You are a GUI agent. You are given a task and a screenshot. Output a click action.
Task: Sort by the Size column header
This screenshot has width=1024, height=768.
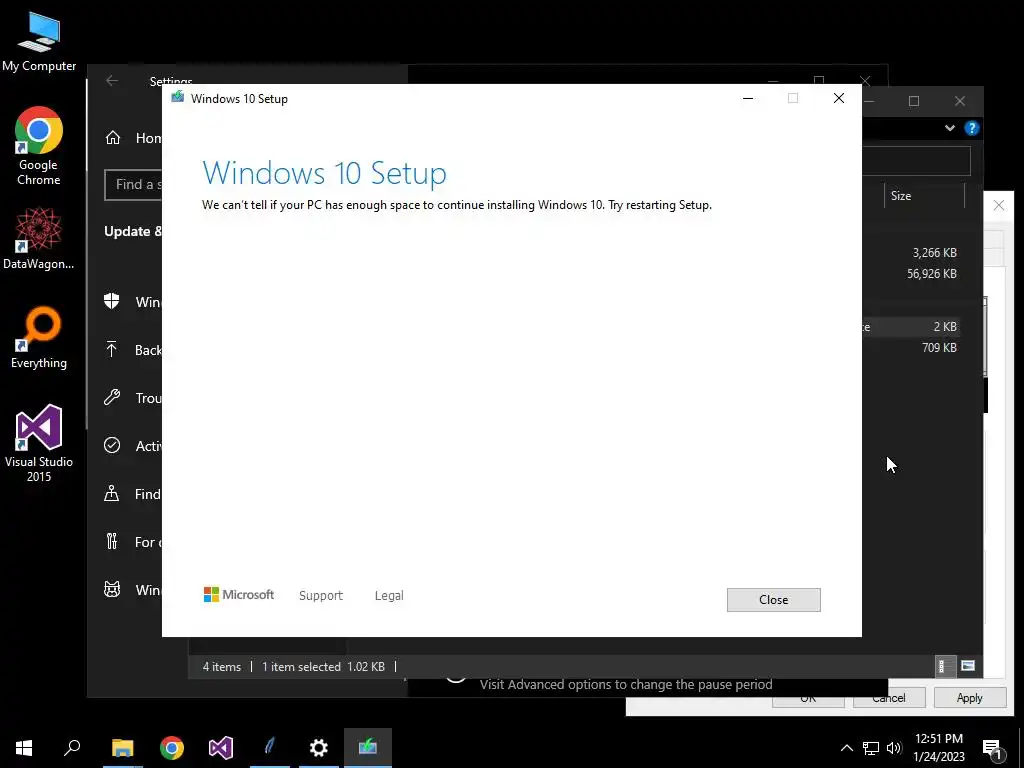[x=924, y=196]
